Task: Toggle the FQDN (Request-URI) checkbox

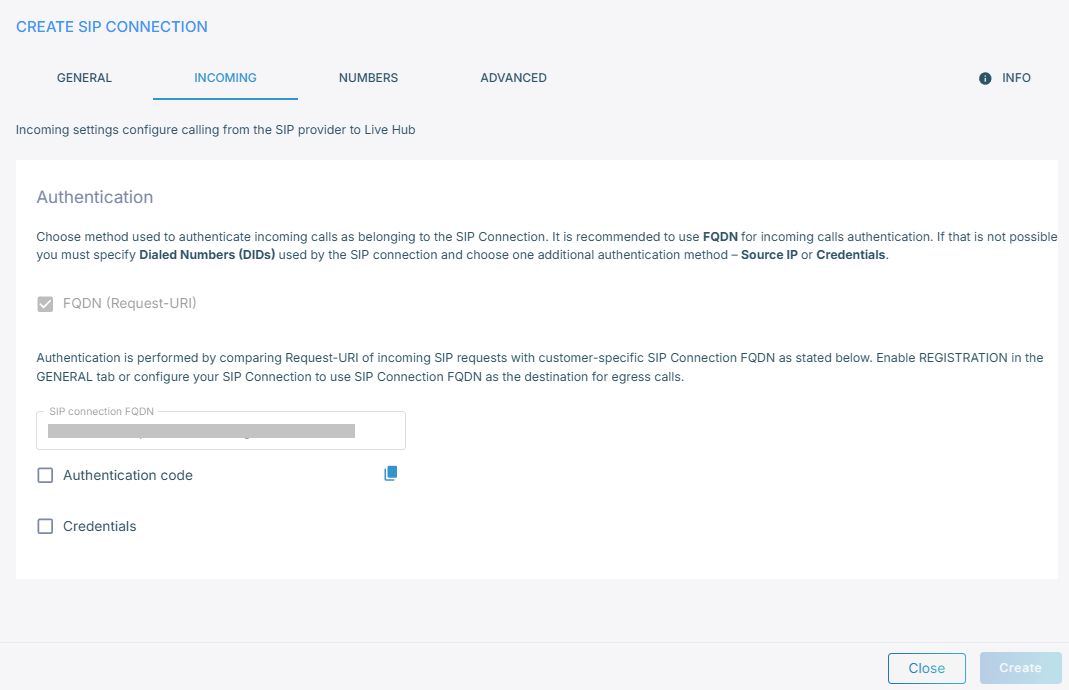Action: [x=45, y=303]
